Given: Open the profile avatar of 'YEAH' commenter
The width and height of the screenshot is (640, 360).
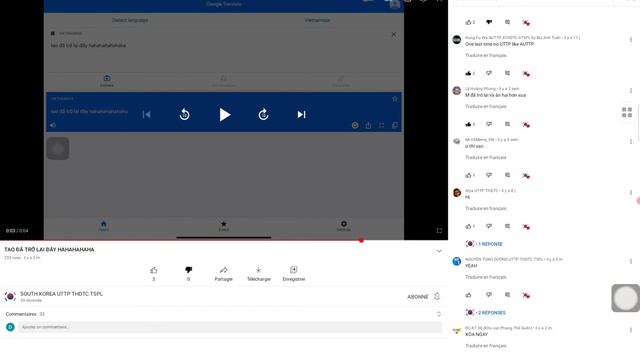Looking at the screenshot, I should click(457, 261).
